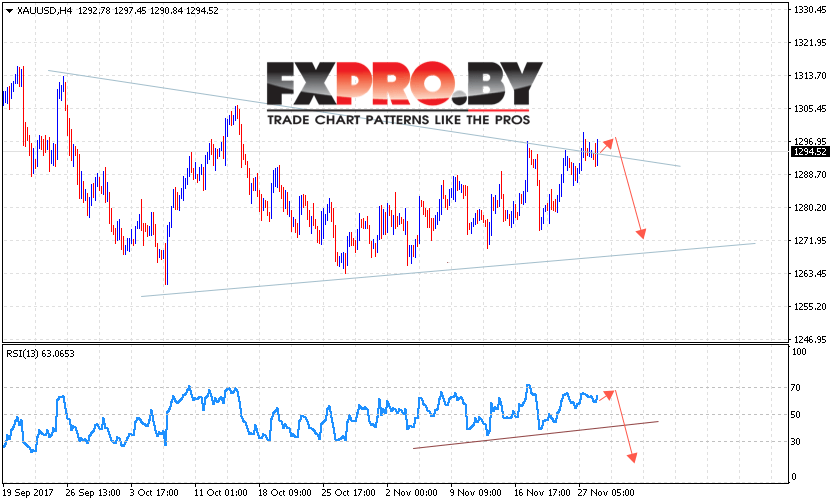Viewport: 831px width, 504px height.
Task: Click the 1330.45 price scale value
Action: point(810,10)
